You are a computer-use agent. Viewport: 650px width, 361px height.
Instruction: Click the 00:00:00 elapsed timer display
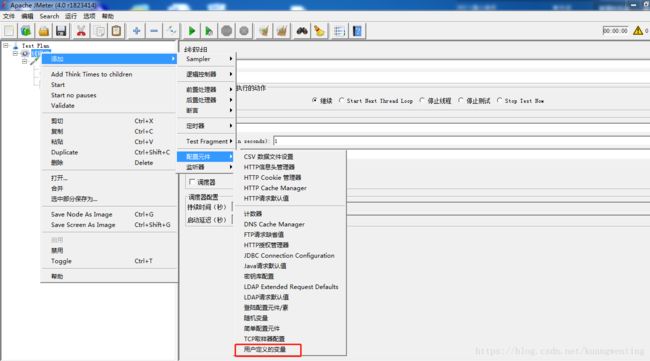tap(615, 31)
